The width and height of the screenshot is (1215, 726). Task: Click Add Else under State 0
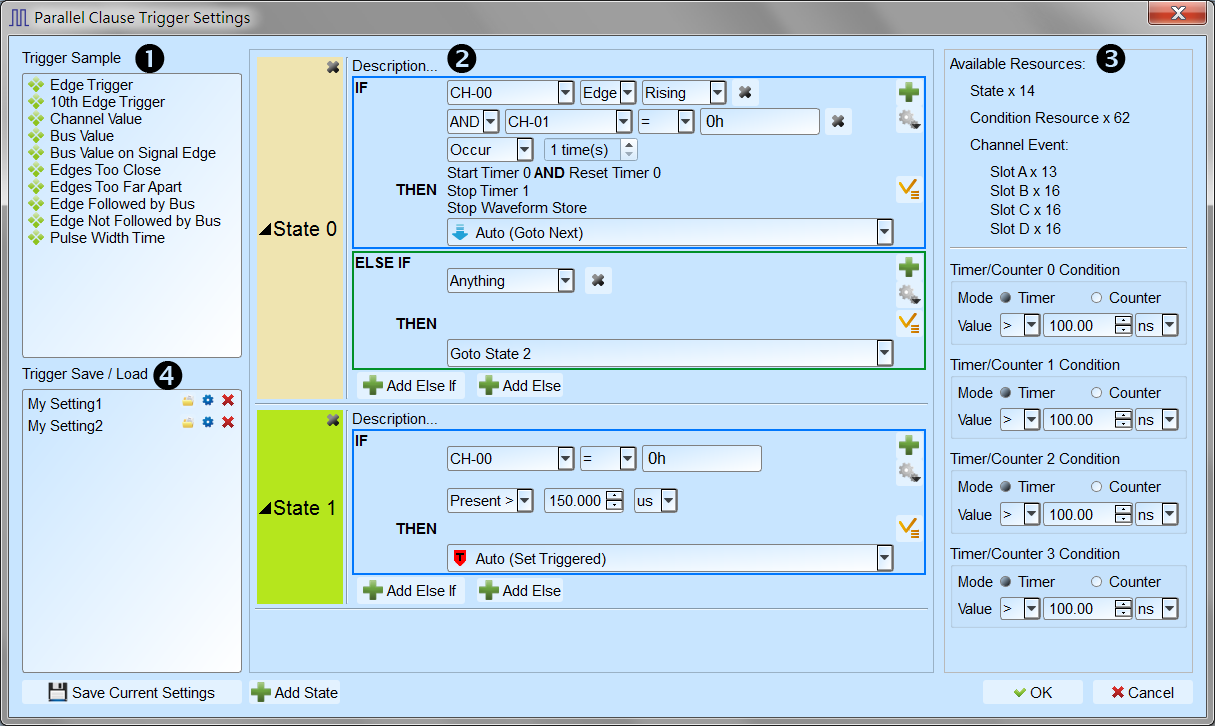coord(520,386)
